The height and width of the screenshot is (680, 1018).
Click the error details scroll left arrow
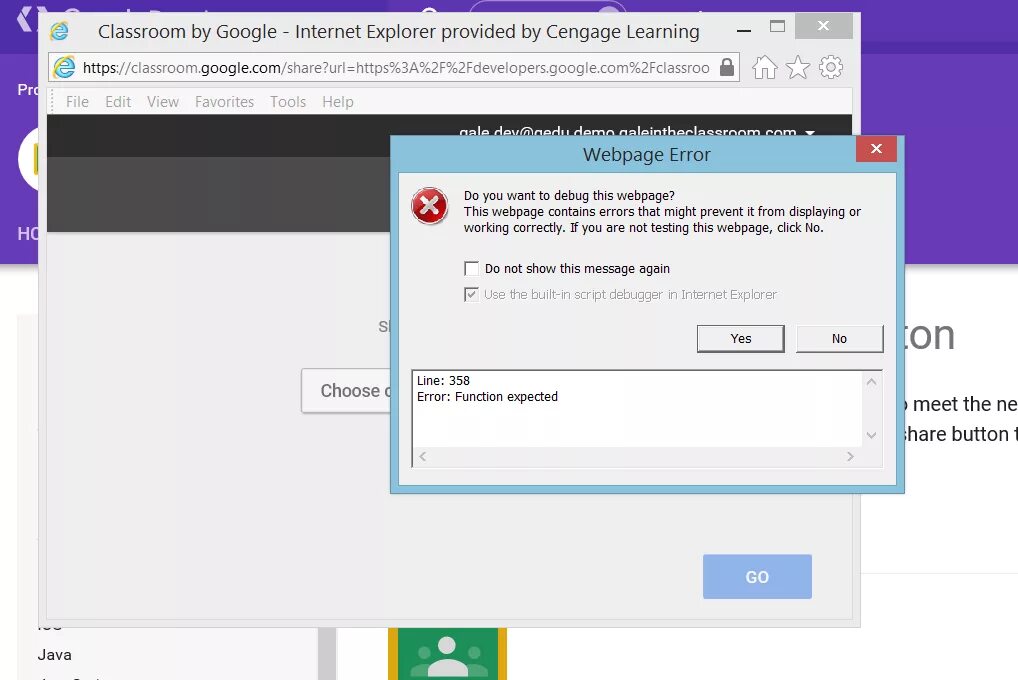pos(423,457)
